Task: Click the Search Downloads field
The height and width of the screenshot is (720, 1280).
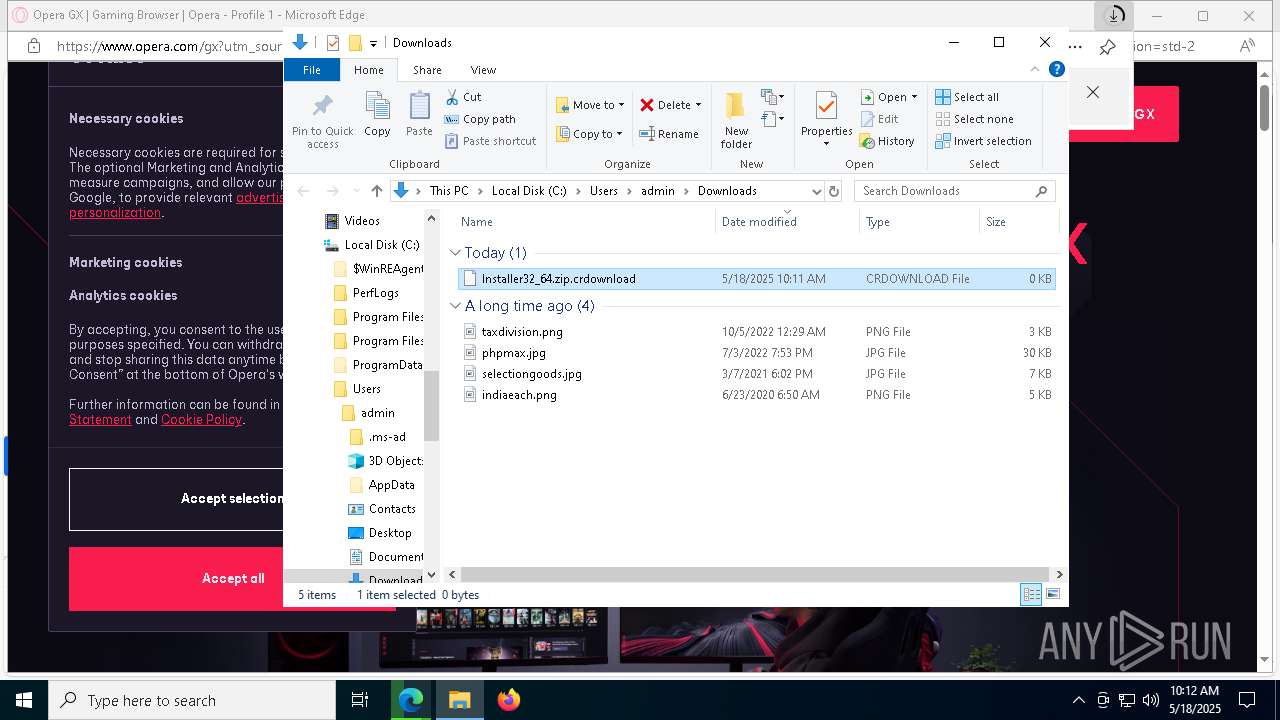Action: pos(955,191)
